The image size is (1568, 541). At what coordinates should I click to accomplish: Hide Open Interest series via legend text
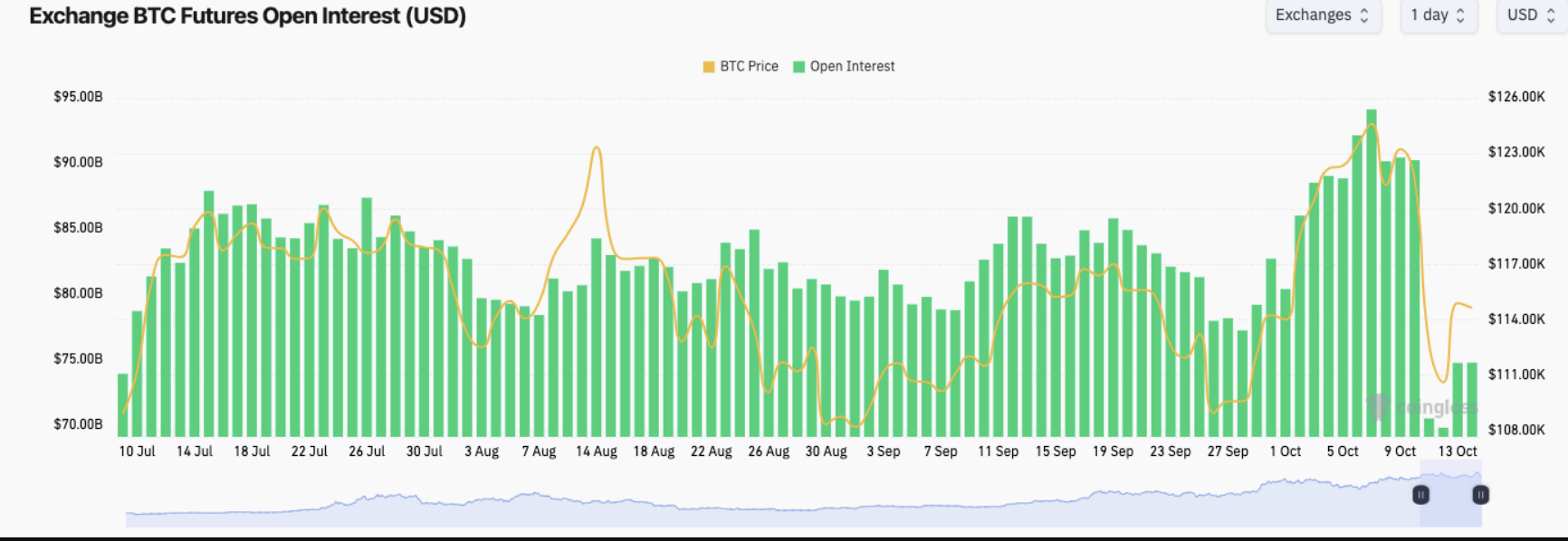tap(852, 67)
